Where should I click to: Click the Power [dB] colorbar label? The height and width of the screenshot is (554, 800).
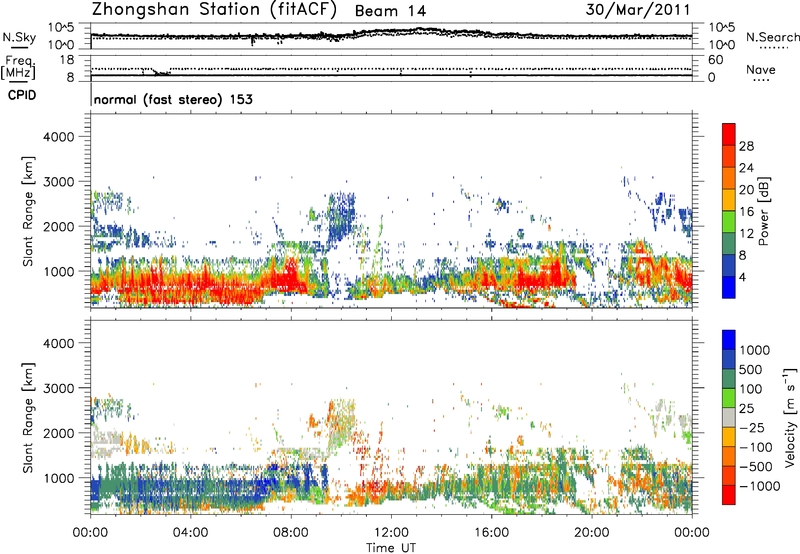click(x=763, y=211)
